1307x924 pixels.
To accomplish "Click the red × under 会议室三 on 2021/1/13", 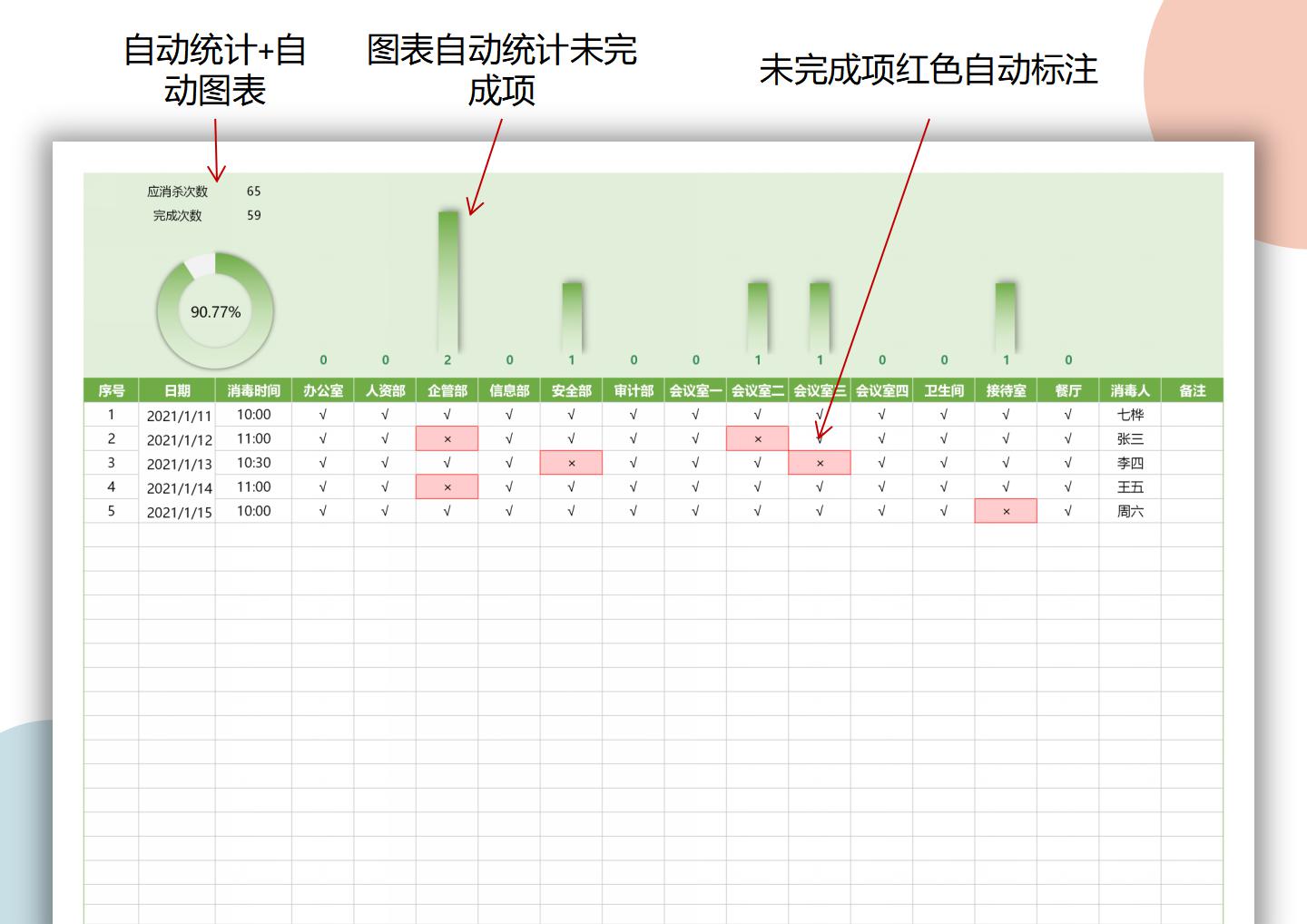I will (820, 463).
